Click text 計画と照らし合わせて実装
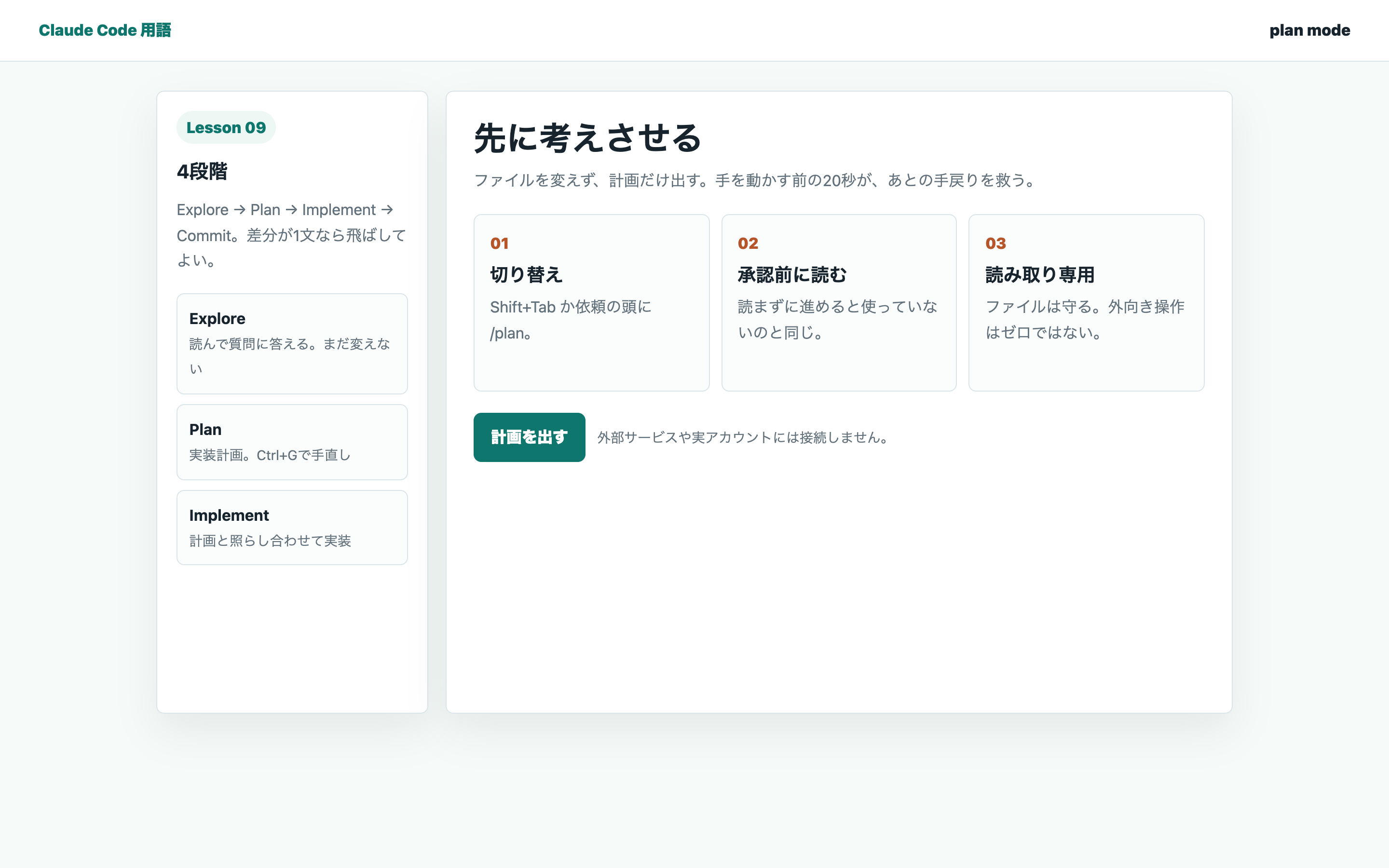 pyautogui.click(x=270, y=541)
